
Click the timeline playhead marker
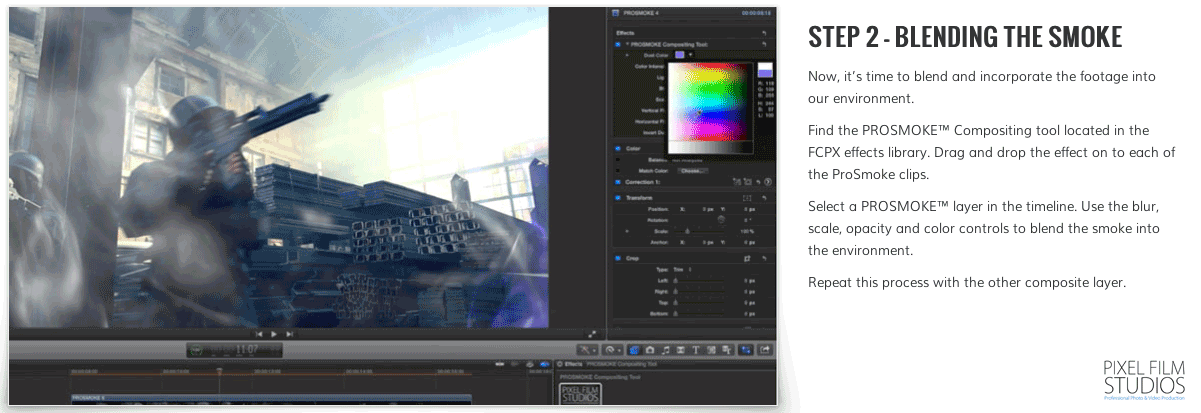coord(219,372)
